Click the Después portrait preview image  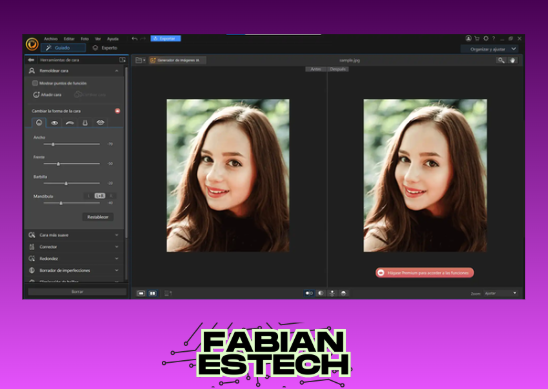[x=425, y=175]
